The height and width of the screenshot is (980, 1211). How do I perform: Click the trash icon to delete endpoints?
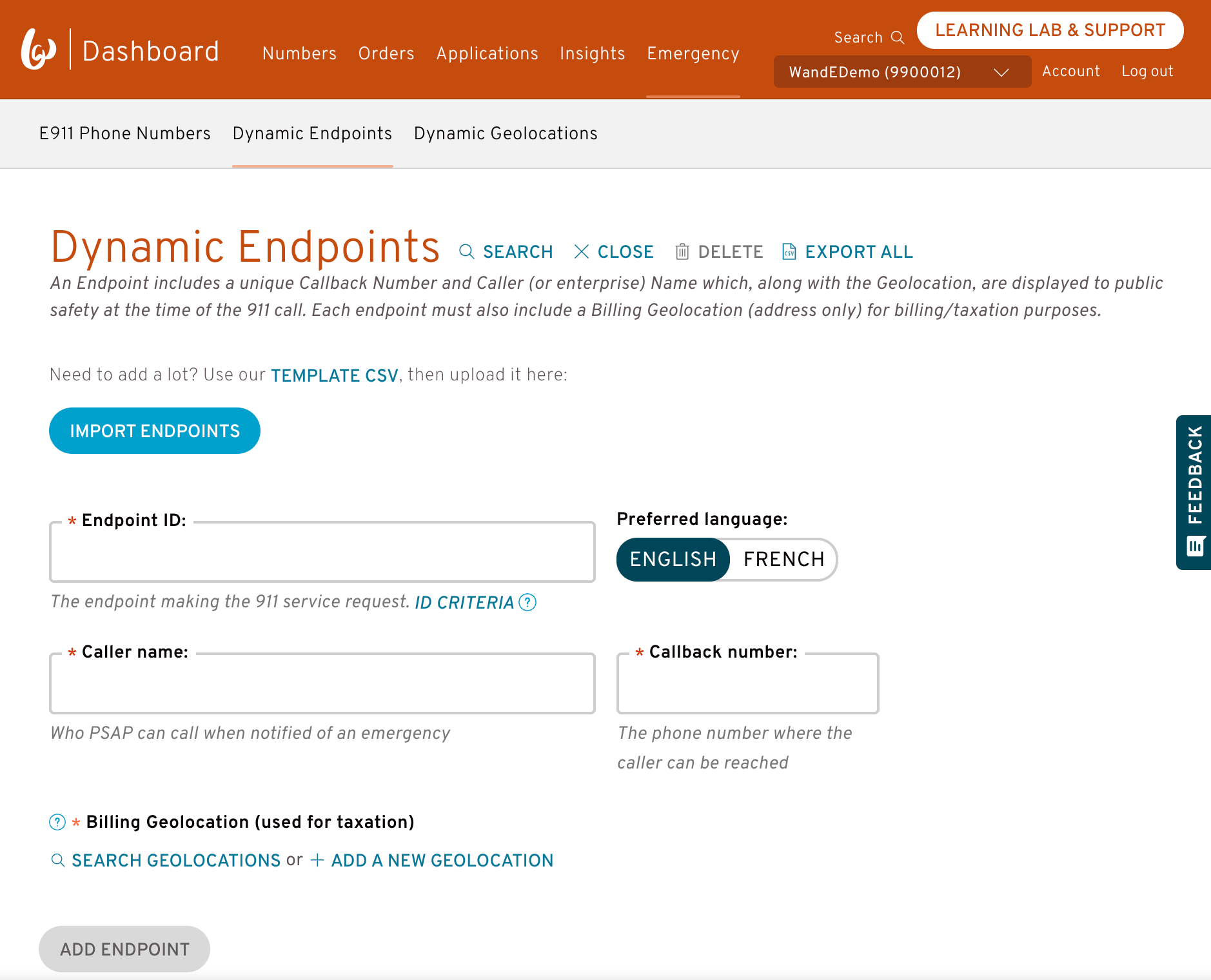click(x=683, y=252)
